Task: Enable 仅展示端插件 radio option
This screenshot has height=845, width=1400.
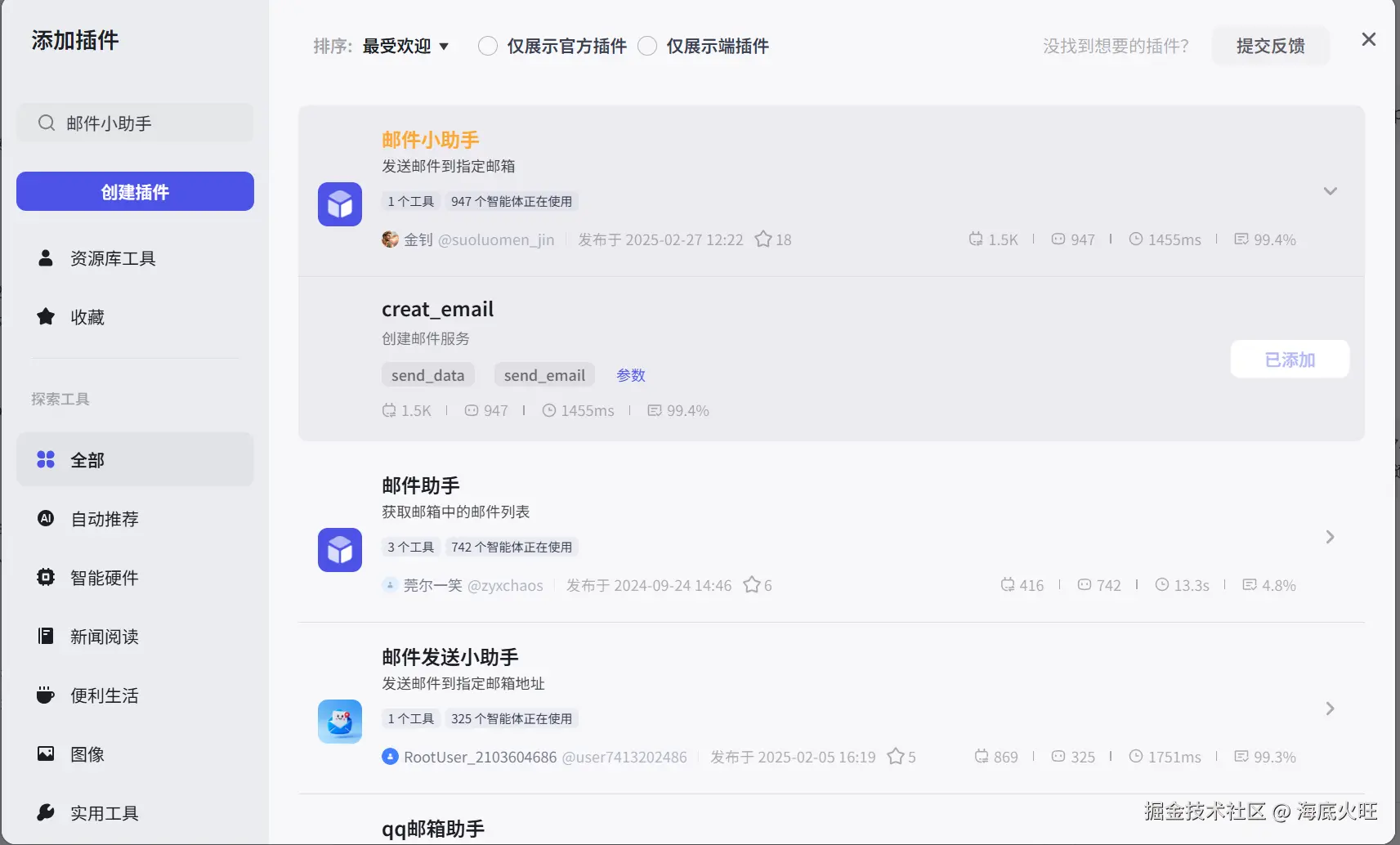Action: (x=647, y=46)
